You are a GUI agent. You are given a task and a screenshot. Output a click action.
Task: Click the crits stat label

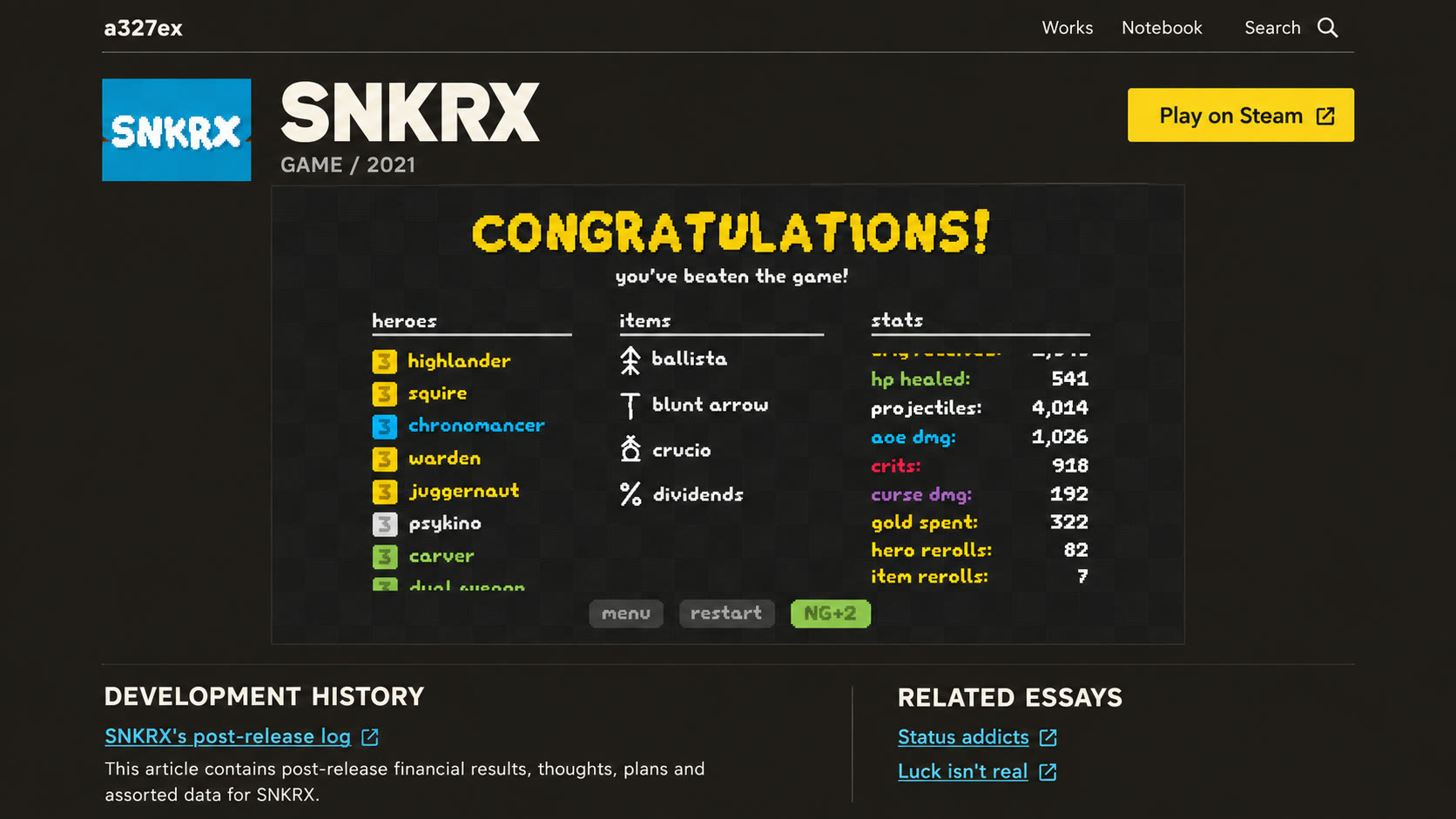tap(895, 466)
